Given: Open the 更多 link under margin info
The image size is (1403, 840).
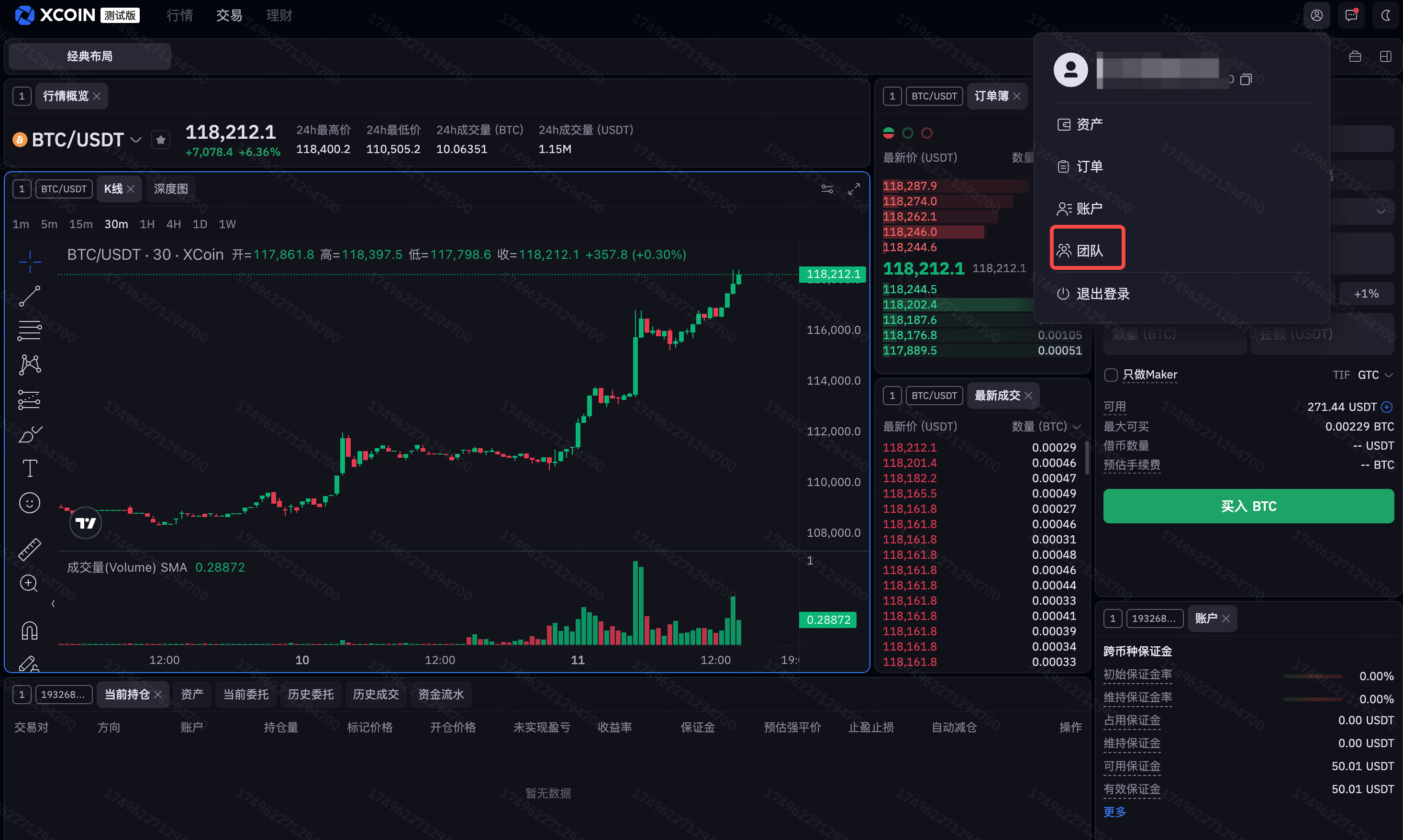Looking at the screenshot, I should click(x=1114, y=812).
